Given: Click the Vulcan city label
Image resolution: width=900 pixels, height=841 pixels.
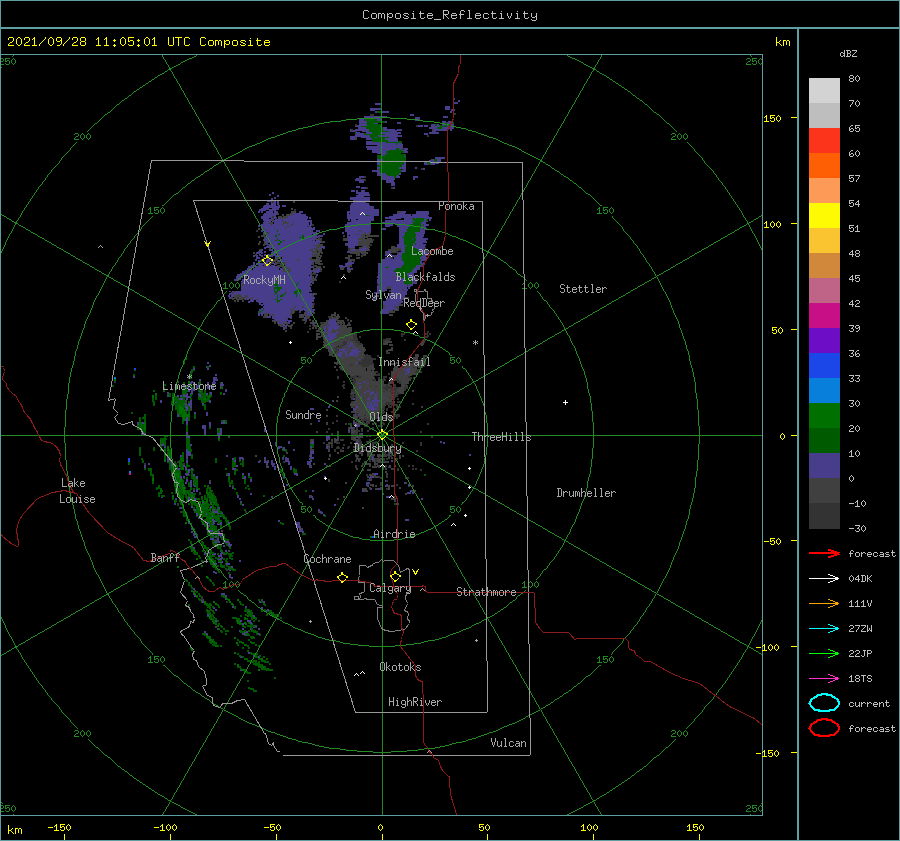Looking at the screenshot, I should [509, 743].
